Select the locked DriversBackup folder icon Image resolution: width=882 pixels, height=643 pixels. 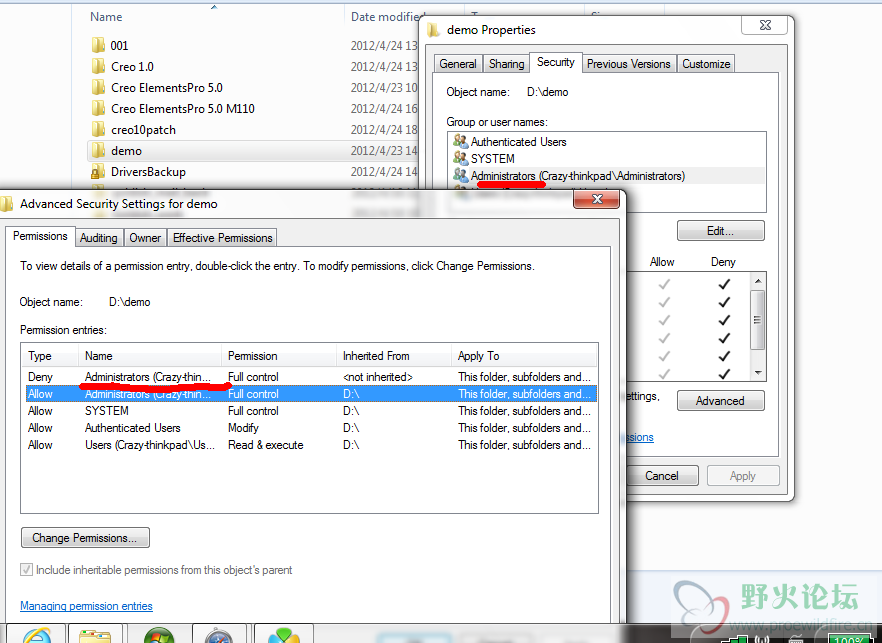(98, 172)
